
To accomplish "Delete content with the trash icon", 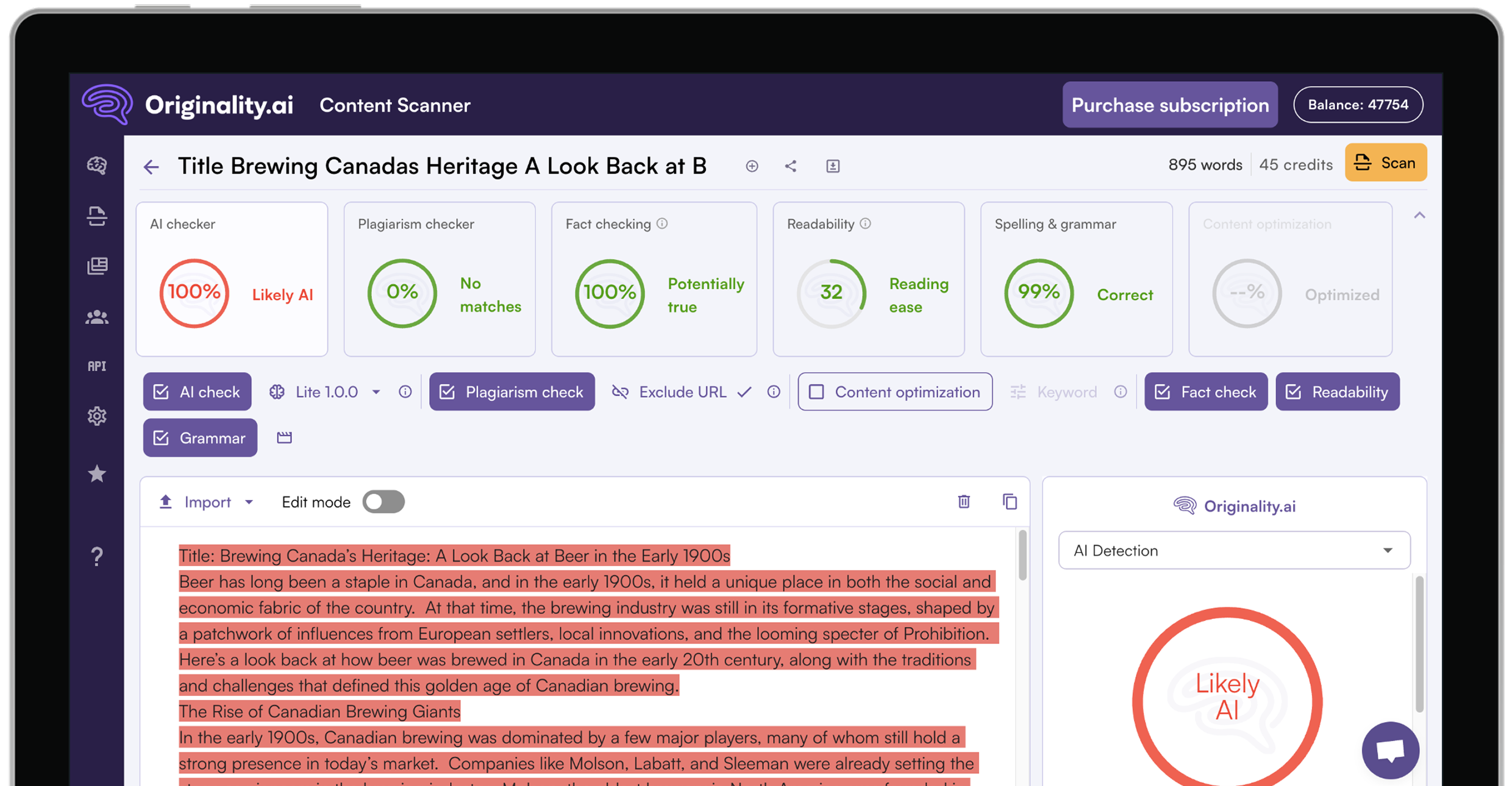I will 963,501.
